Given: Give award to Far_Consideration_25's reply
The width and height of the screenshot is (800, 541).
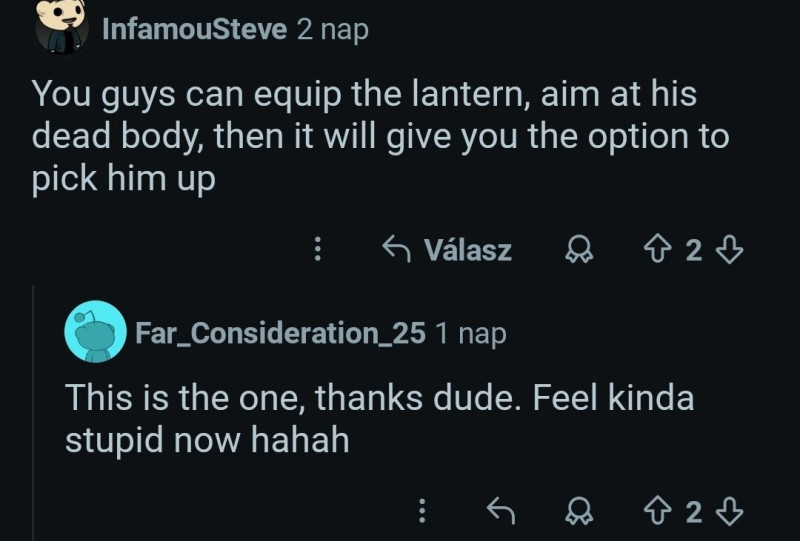Looking at the screenshot, I should (576, 512).
